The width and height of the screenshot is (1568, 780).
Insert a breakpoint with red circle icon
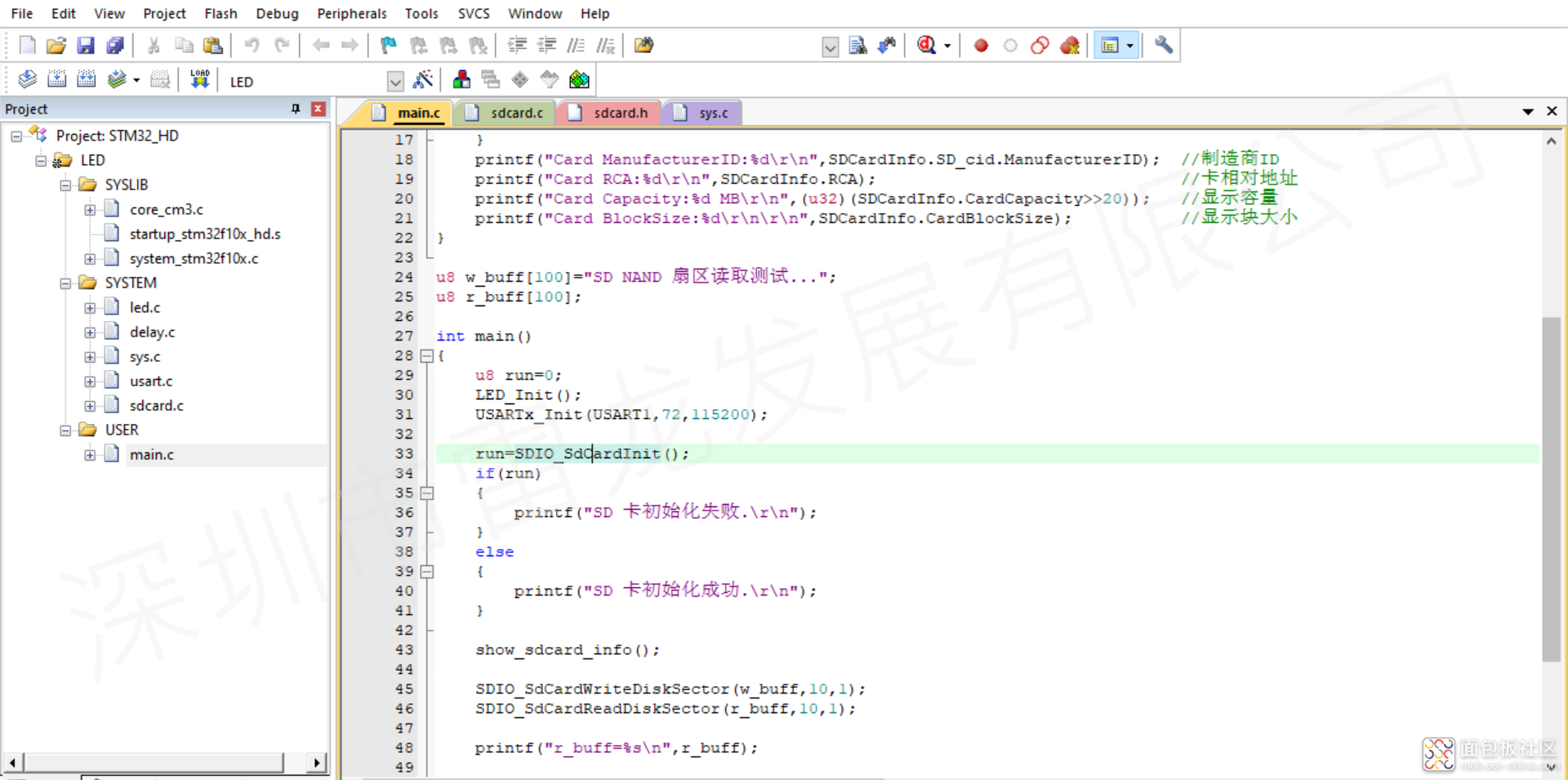click(981, 46)
